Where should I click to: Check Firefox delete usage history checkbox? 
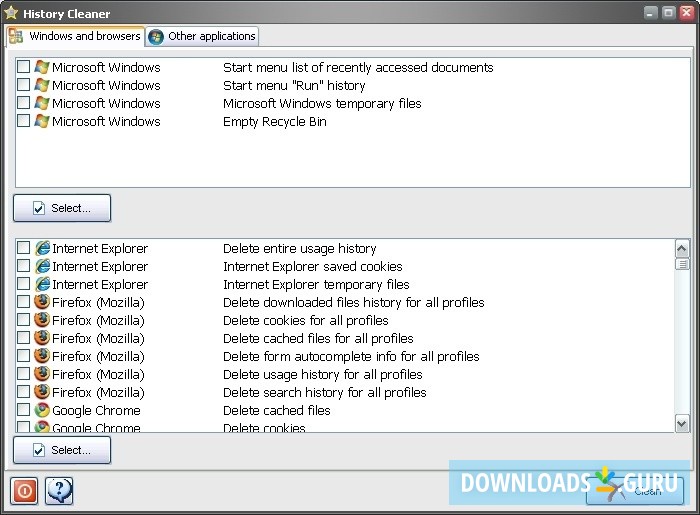tap(23, 374)
